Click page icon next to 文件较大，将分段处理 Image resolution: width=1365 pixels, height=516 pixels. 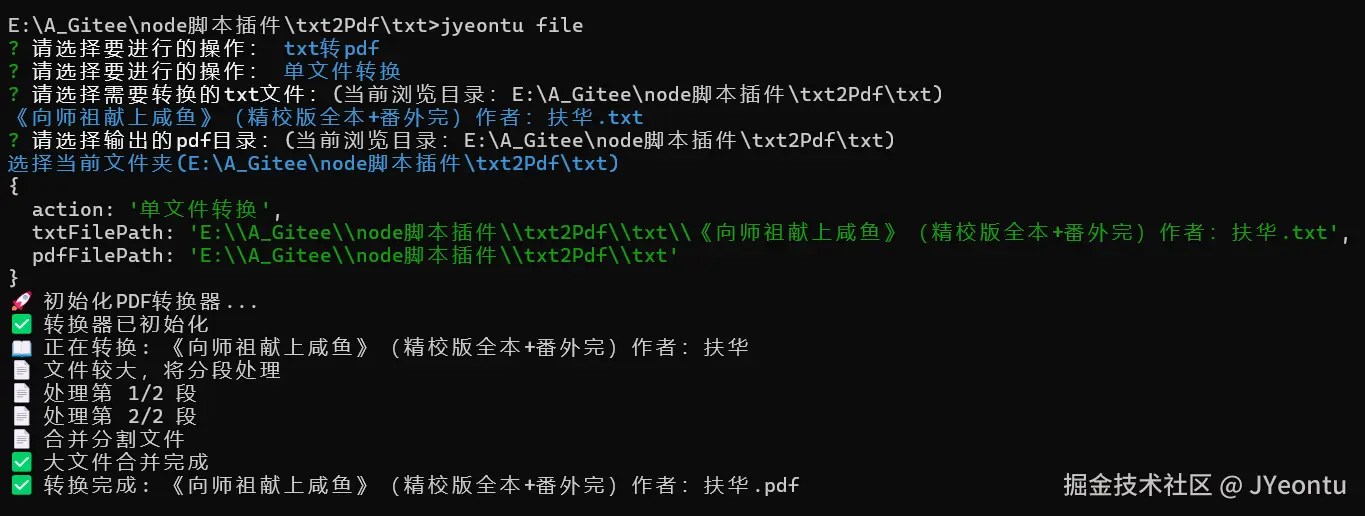point(21,370)
